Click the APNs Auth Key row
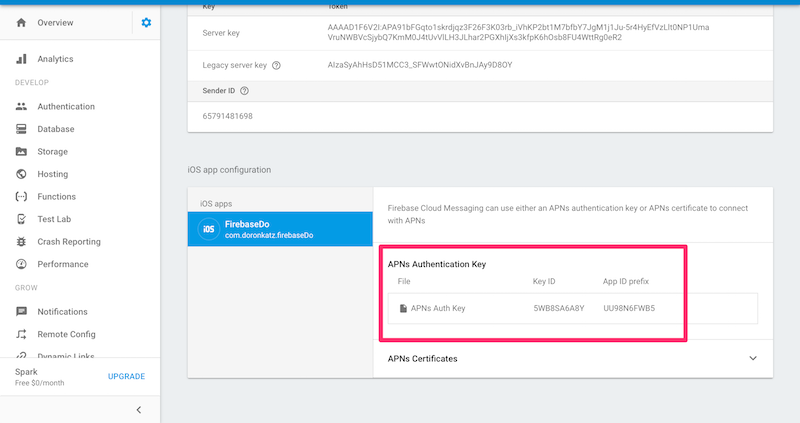 click(x=572, y=308)
